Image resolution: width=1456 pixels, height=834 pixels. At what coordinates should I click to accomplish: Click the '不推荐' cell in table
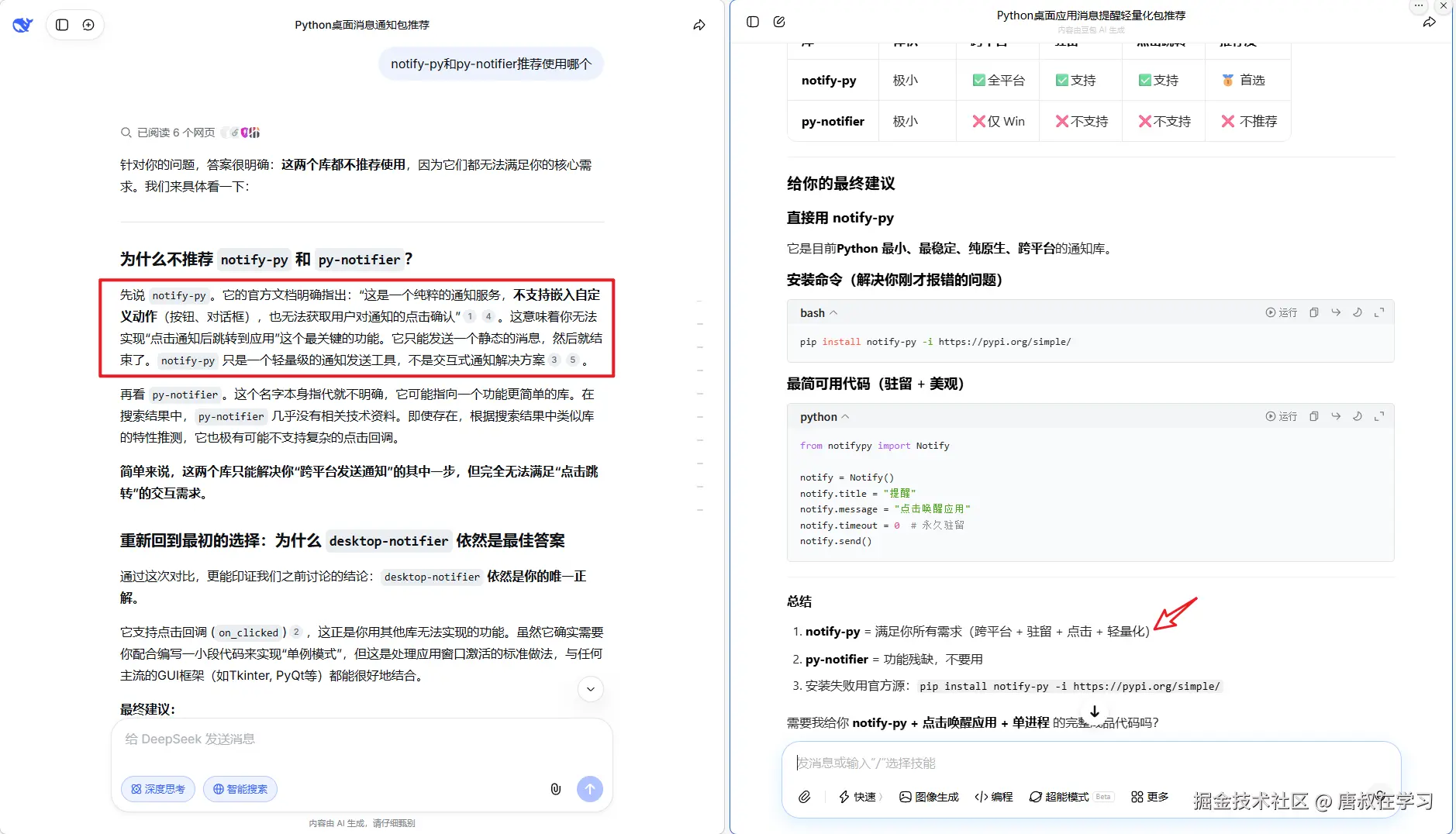tap(1249, 122)
